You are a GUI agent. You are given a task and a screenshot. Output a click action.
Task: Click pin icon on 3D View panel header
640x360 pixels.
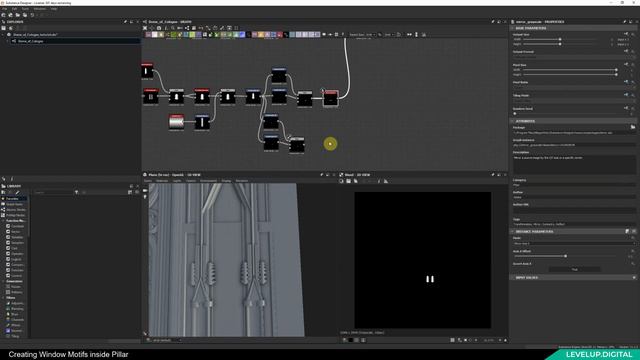click(322, 175)
